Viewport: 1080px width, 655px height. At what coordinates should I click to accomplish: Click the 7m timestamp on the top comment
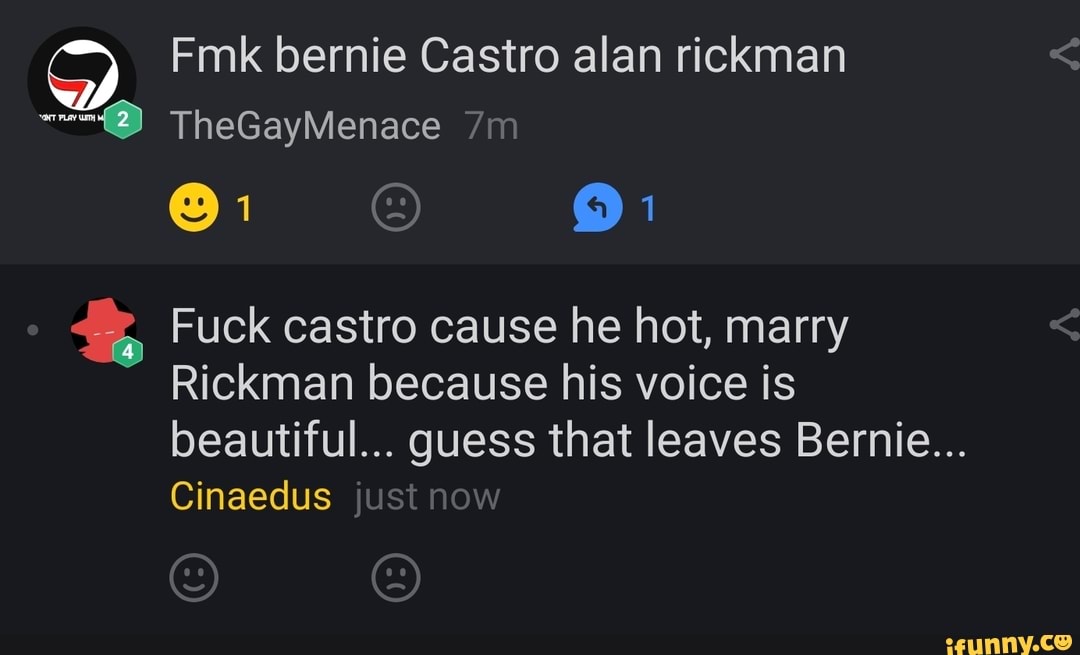[491, 125]
